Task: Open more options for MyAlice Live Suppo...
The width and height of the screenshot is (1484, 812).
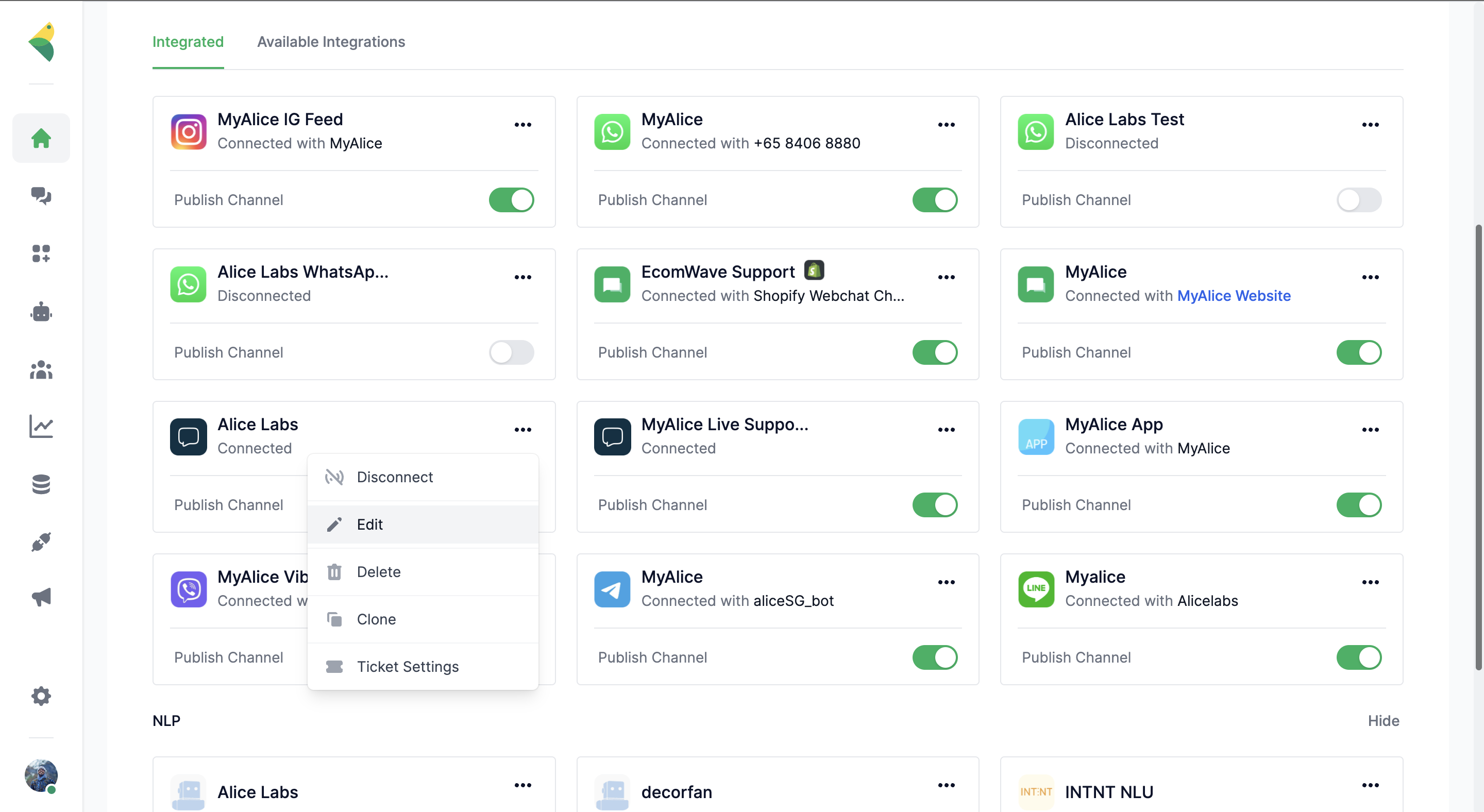Action: [x=946, y=430]
